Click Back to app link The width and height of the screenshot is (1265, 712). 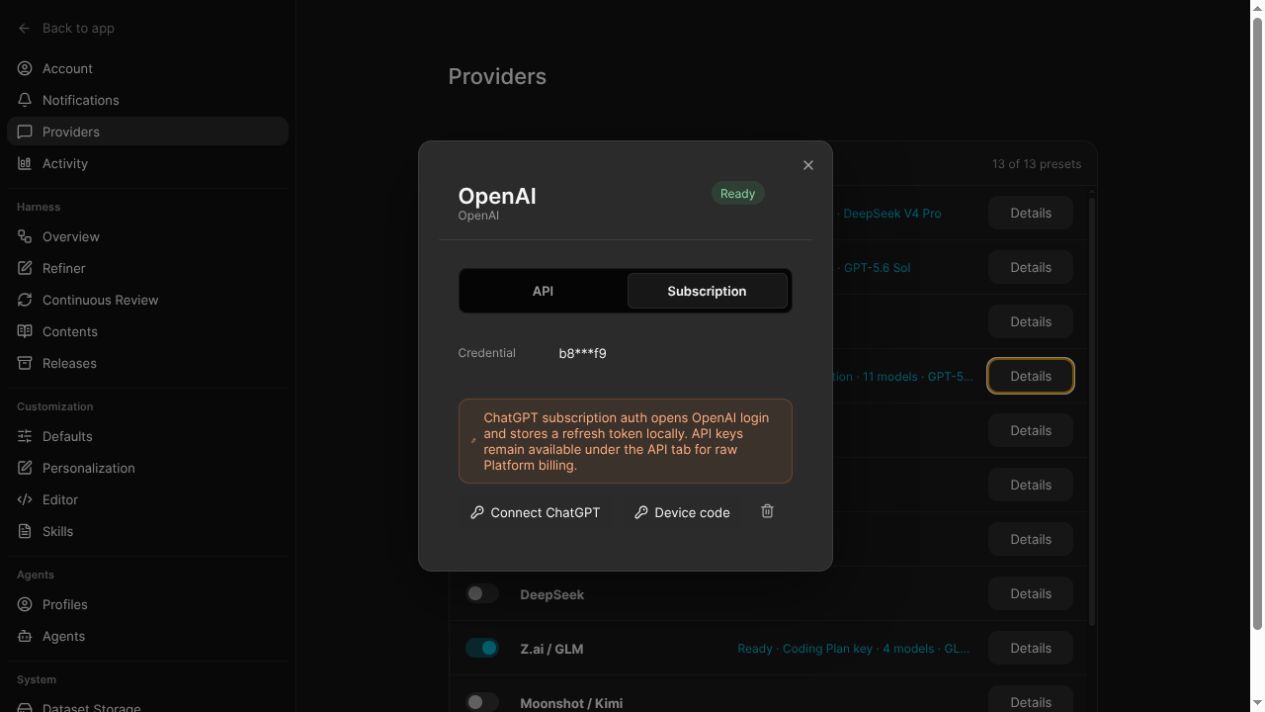pos(78,28)
